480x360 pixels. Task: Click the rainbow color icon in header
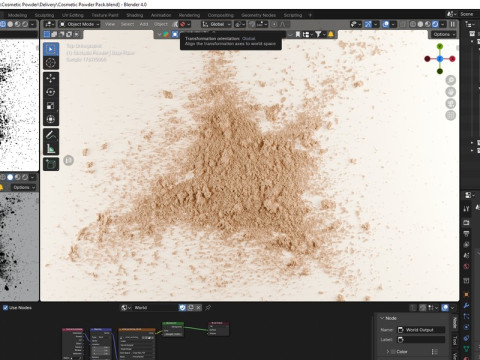pyautogui.click(x=166, y=34)
